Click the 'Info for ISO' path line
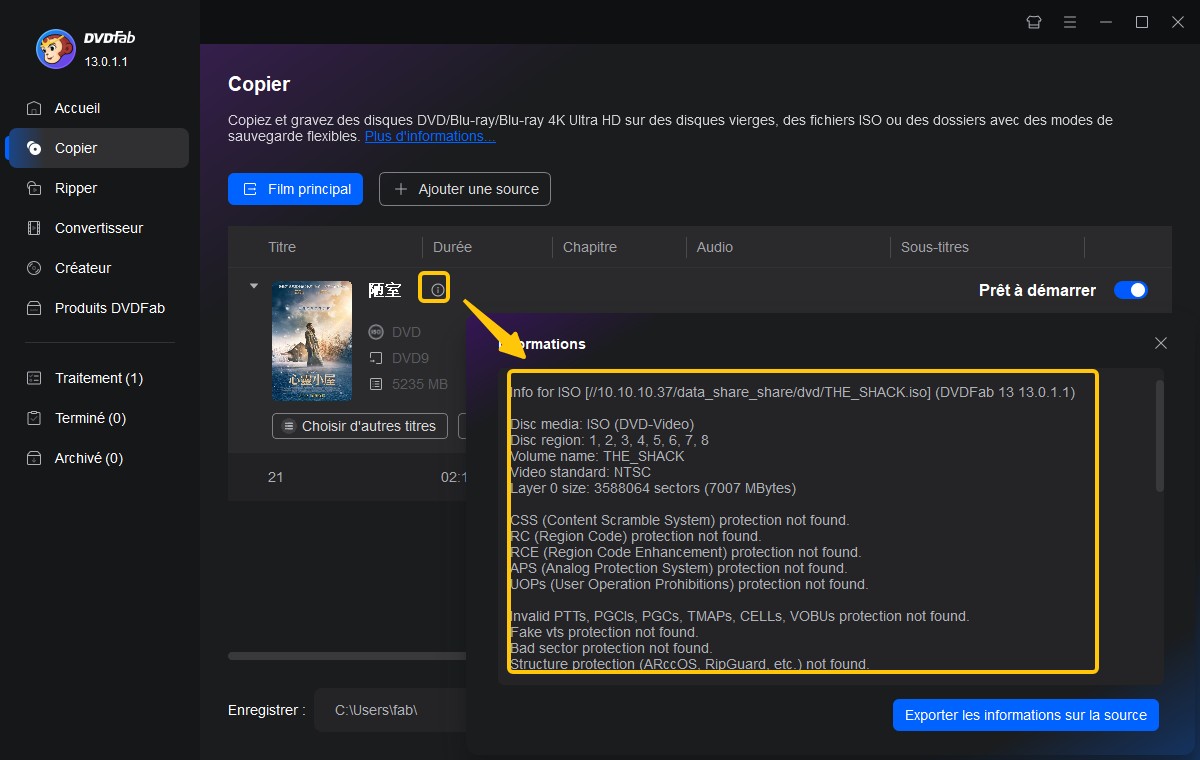 coord(792,392)
